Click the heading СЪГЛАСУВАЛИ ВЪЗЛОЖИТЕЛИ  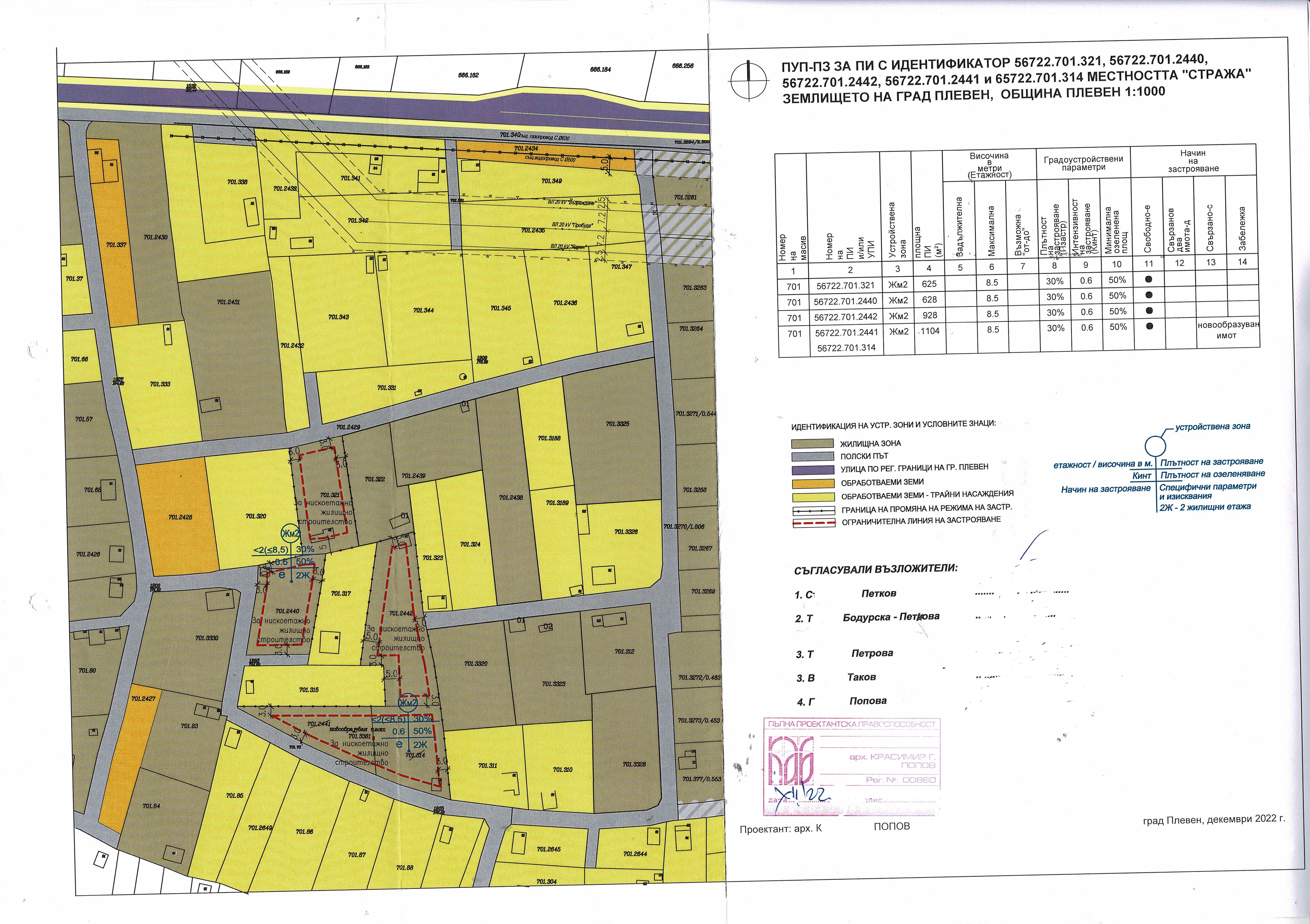coord(876,569)
